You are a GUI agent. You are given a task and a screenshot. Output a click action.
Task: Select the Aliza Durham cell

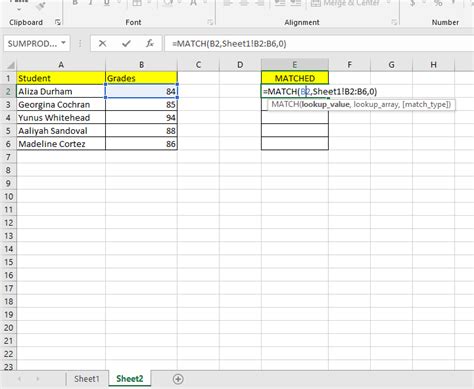pos(61,91)
